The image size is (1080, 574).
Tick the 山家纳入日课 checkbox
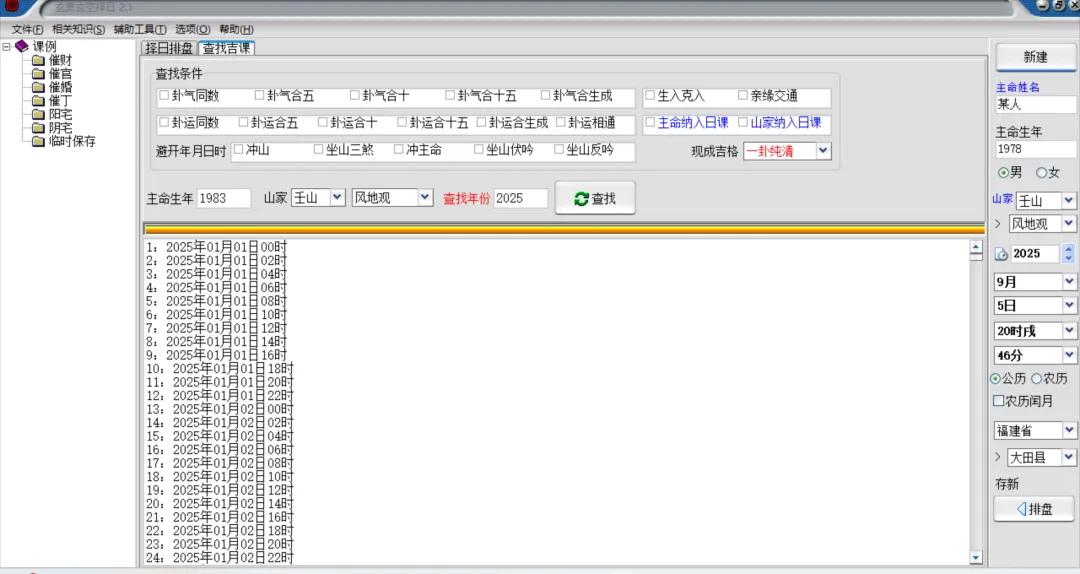[x=742, y=122]
